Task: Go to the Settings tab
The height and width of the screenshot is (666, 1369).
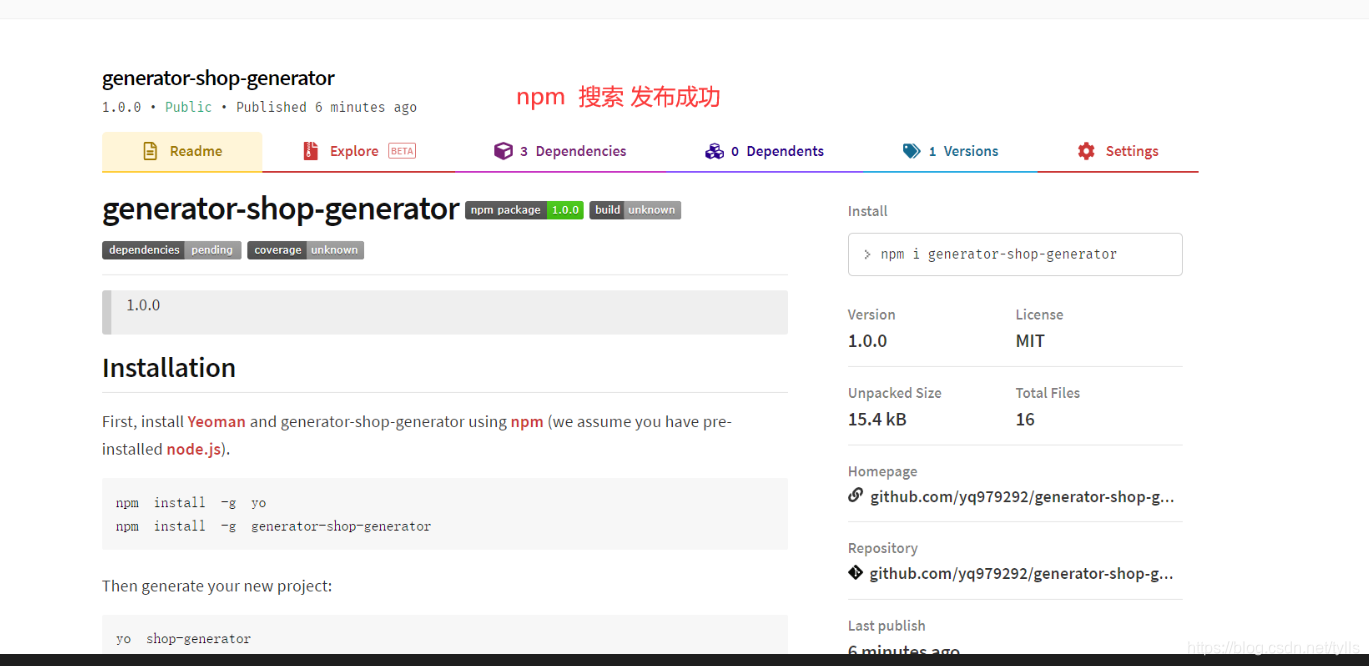Action: [x=1118, y=151]
